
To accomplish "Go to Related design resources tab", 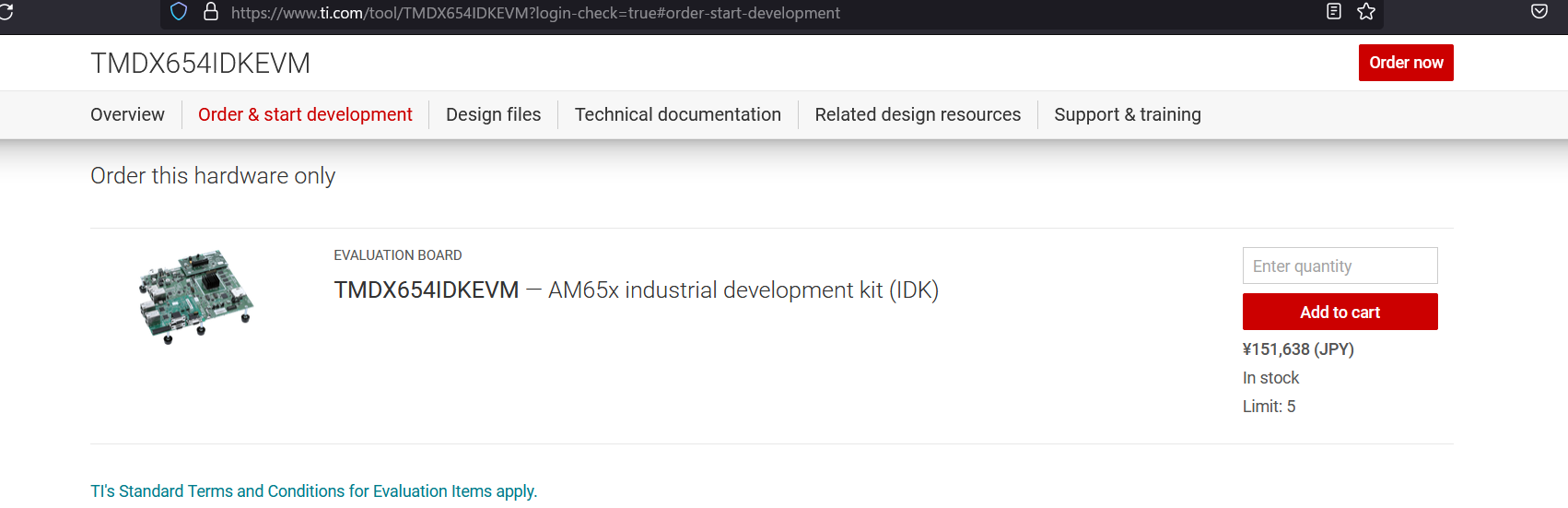I will [x=918, y=114].
